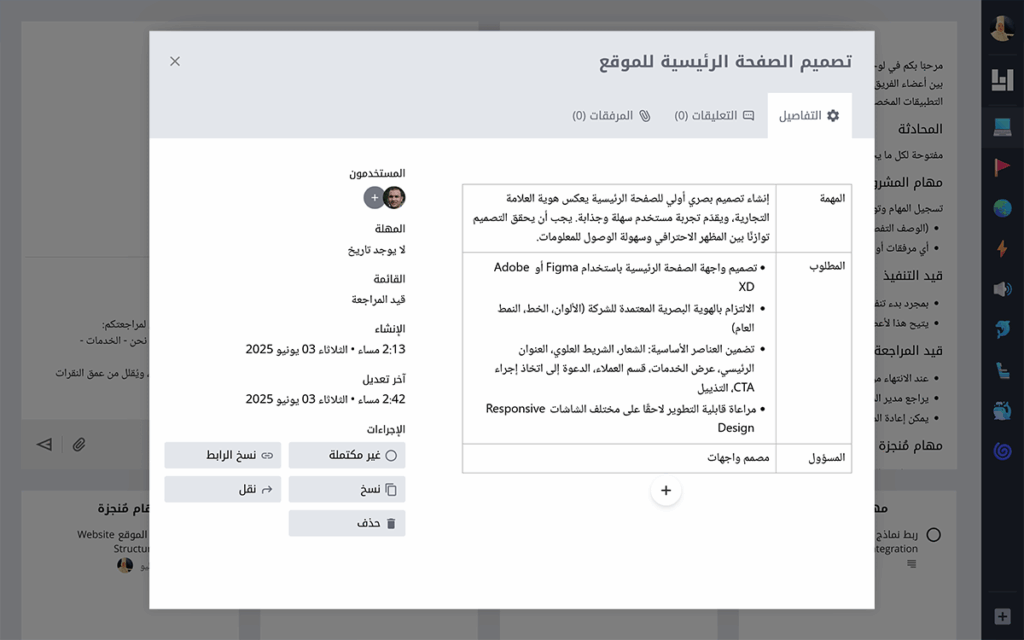The height and width of the screenshot is (640, 1024).
Task: Add a new workspace with sidebar plus icon
Action: click(1002, 616)
